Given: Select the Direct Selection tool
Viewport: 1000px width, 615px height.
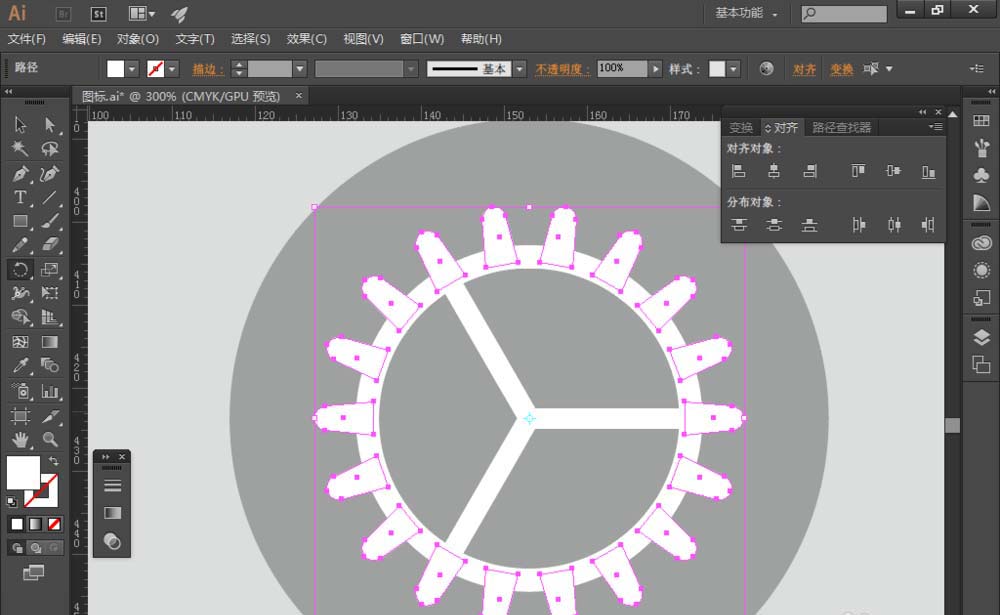Looking at the screenshot, I should click(x=50, y=124).
